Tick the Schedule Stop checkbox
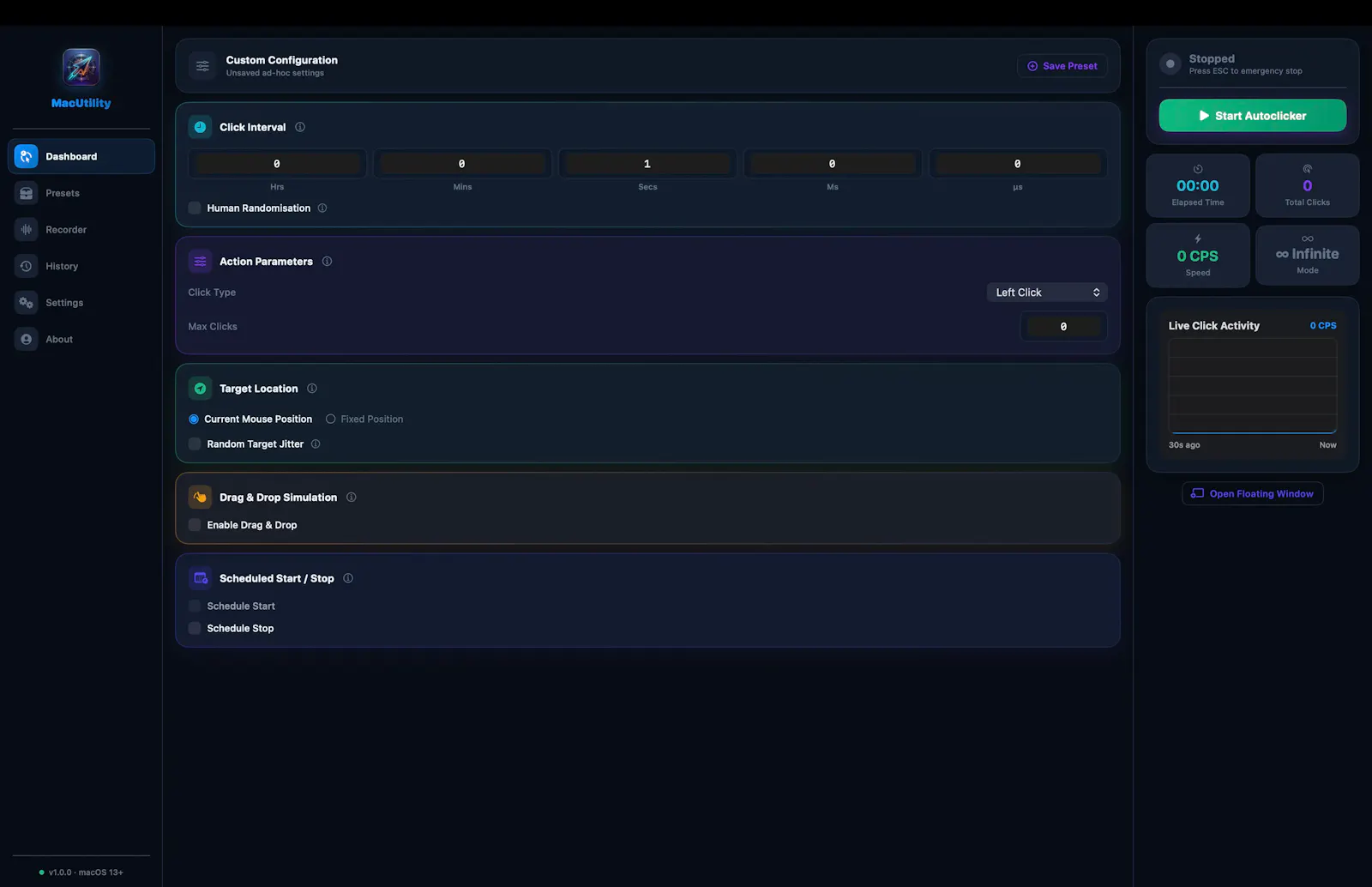 195,628
